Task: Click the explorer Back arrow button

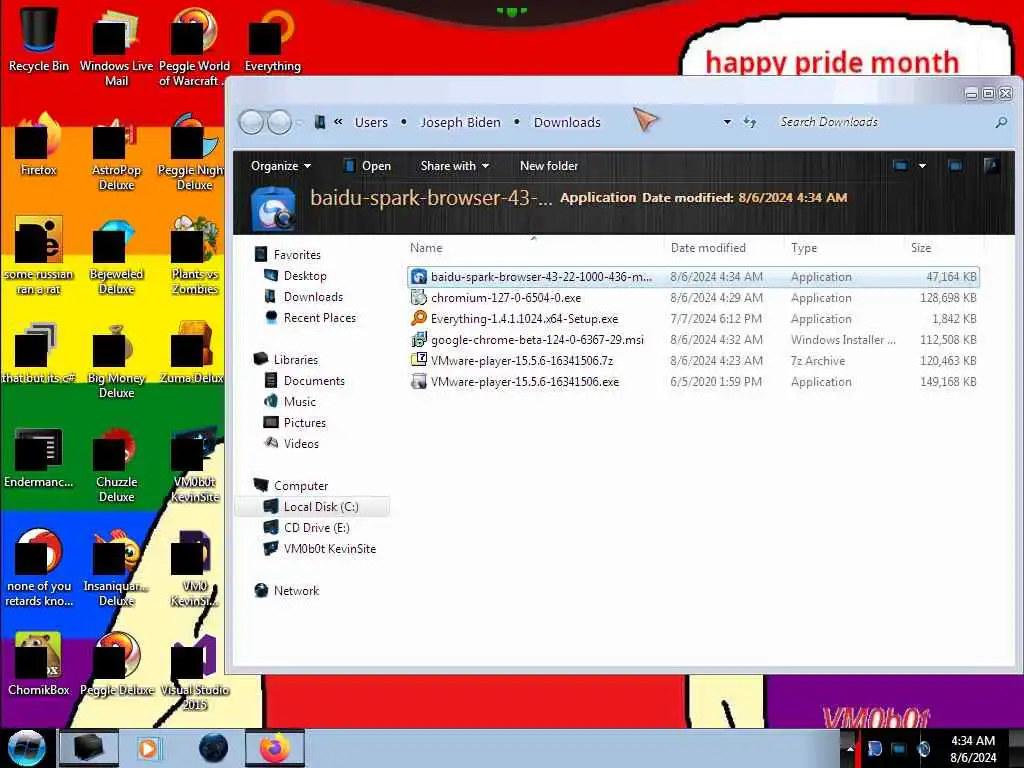Action: click(x=251, y=122)
